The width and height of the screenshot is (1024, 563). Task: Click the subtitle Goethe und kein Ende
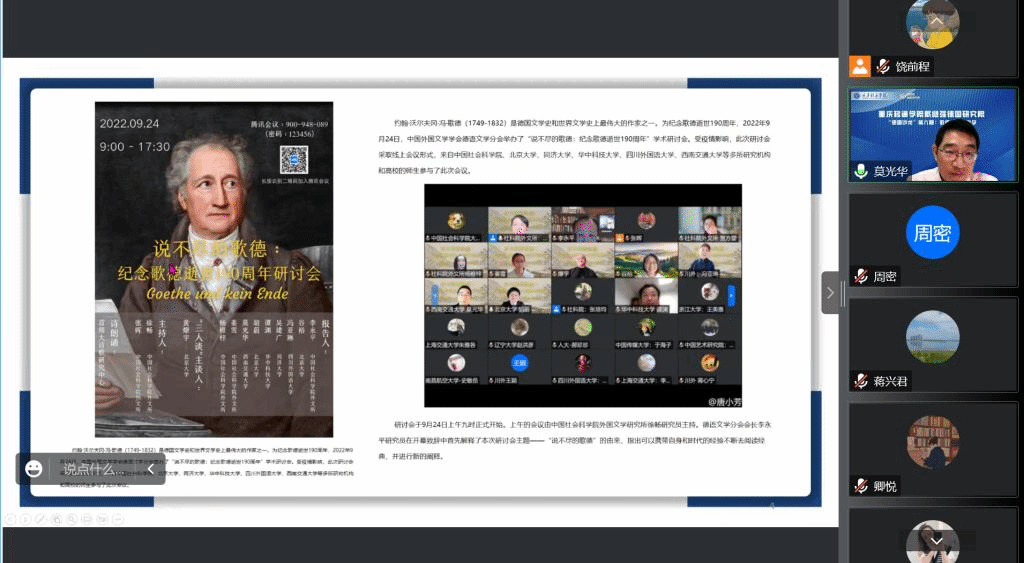217,294
